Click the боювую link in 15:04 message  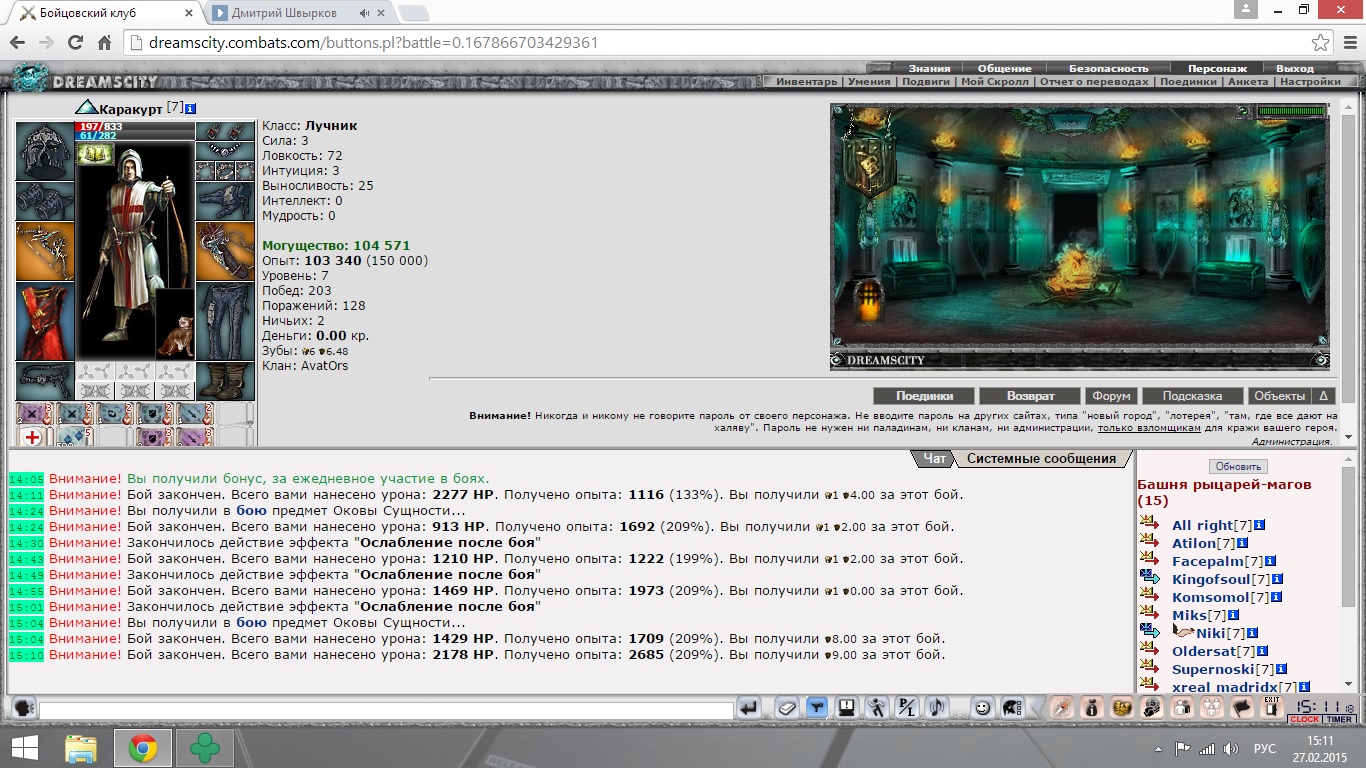click(x=251, y=622)
